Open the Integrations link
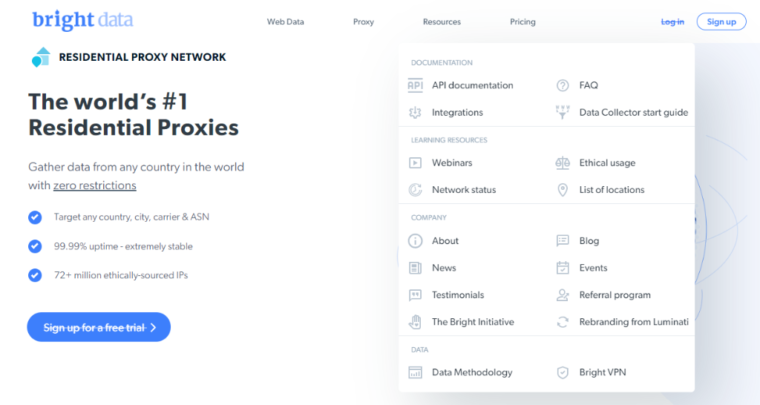Image resolution: width=760 pixels, height=405 pixels. coord(457,112)
